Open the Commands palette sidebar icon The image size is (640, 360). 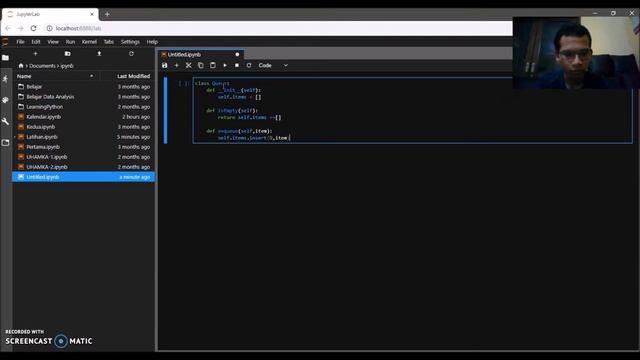pyautogui.click(x=5, y=100)
